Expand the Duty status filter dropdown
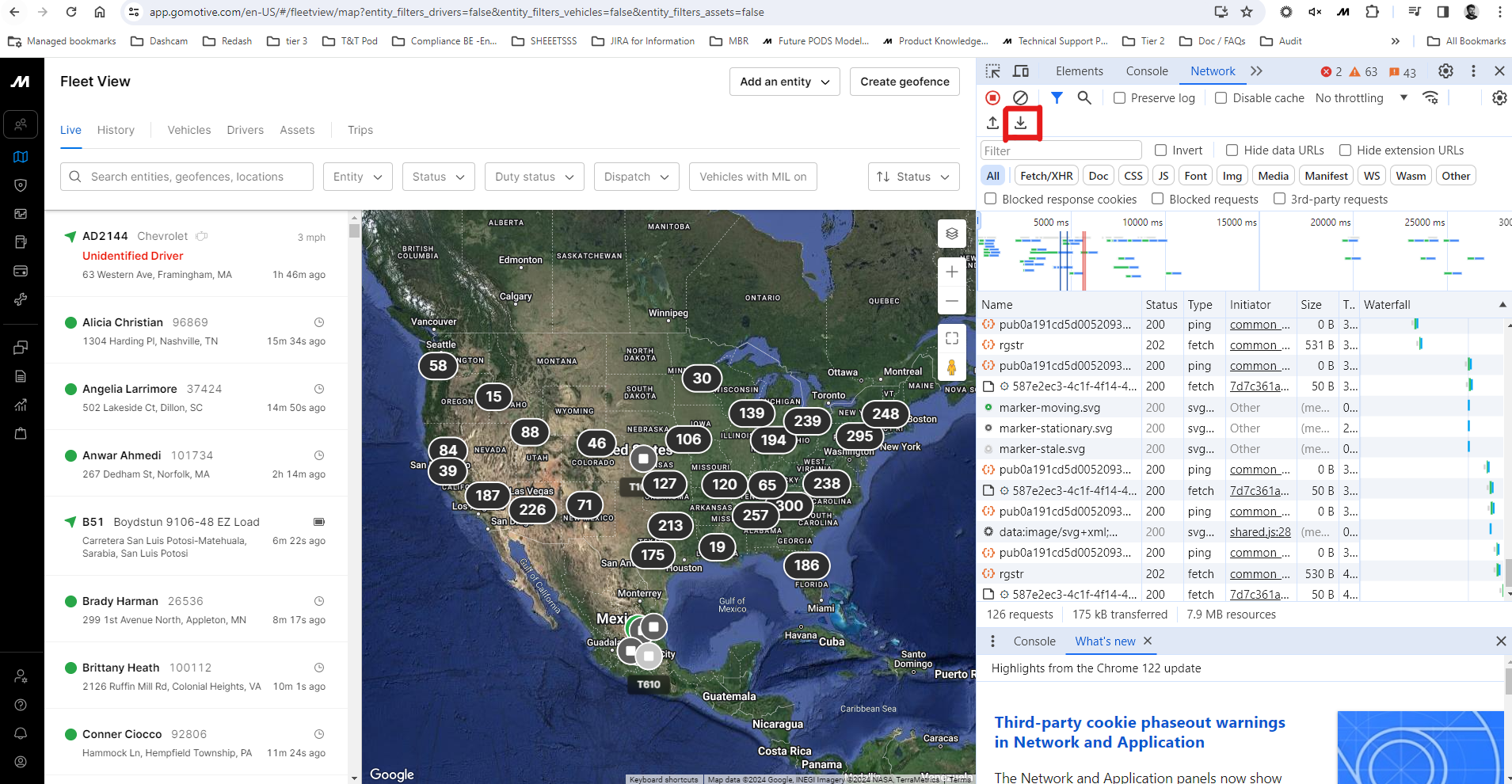Image resolution: width=1512 pixels, height=784 pixels. [535, 177]
